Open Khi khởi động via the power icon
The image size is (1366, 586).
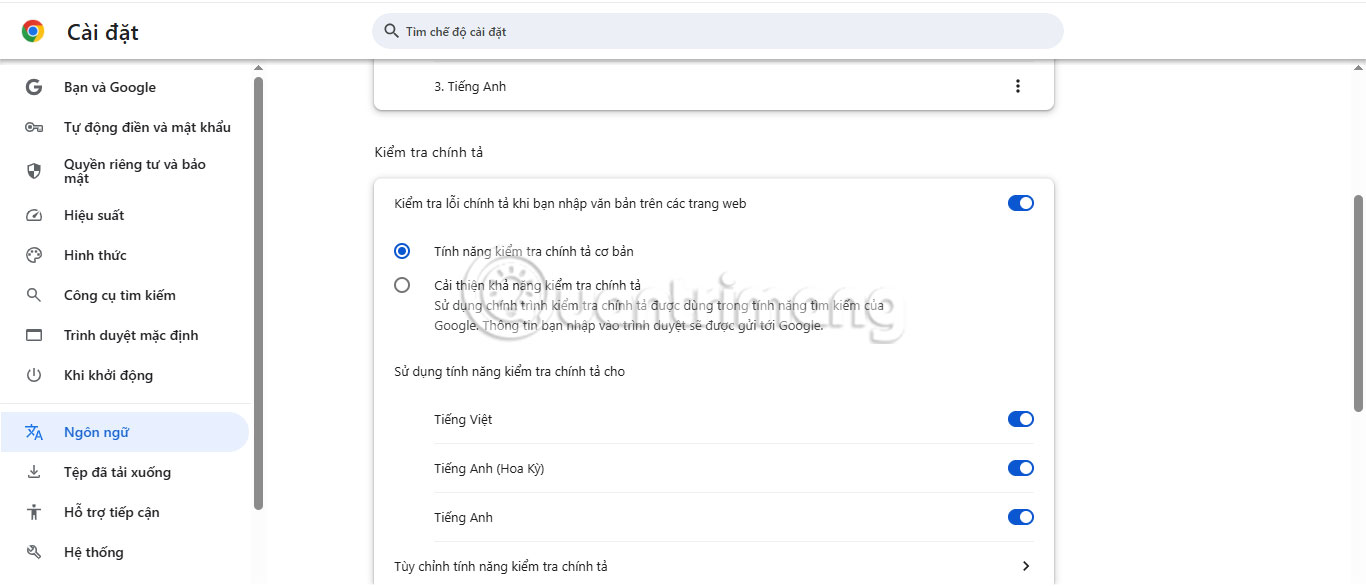point(36,375)
